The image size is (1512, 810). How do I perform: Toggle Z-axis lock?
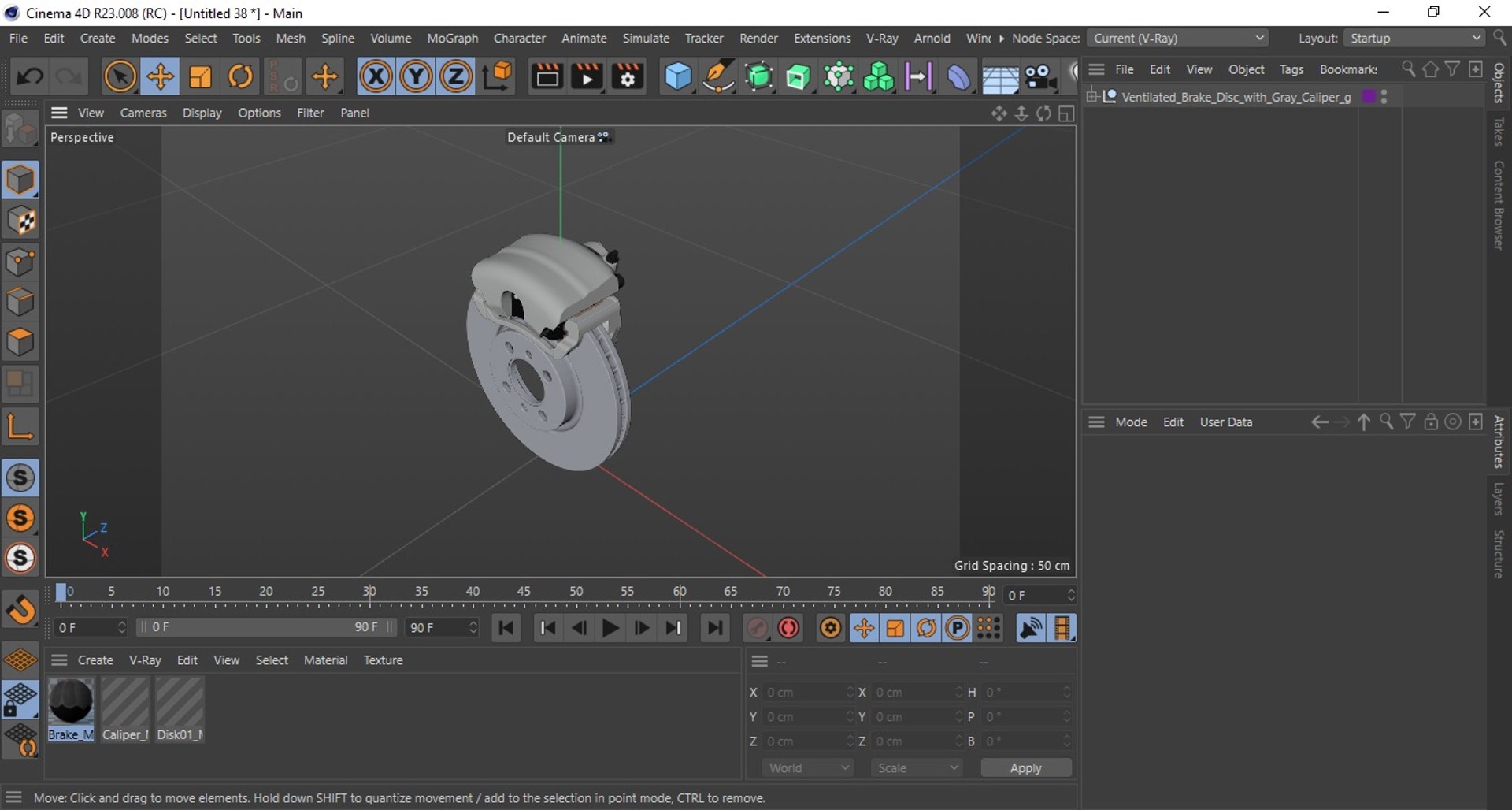point(455,76)
